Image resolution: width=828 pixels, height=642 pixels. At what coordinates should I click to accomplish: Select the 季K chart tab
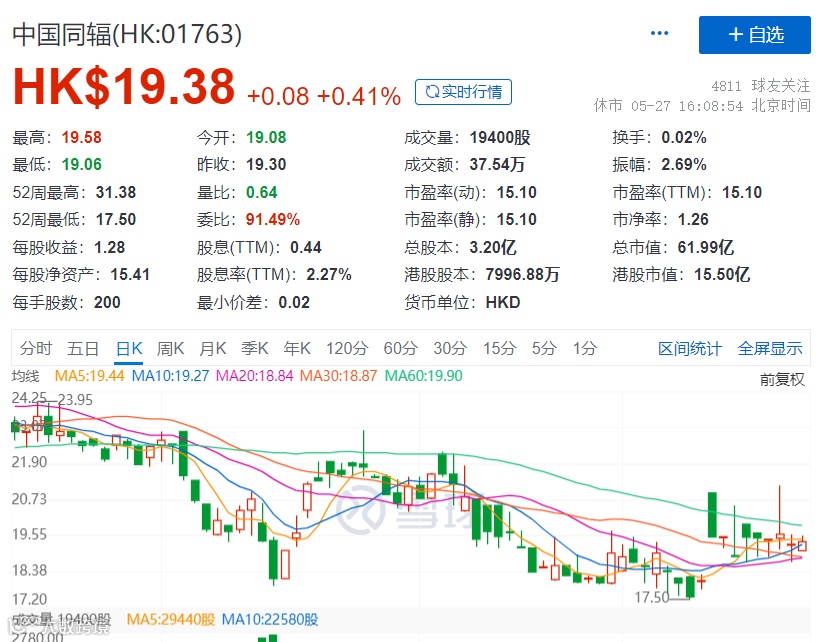[255, 348]
